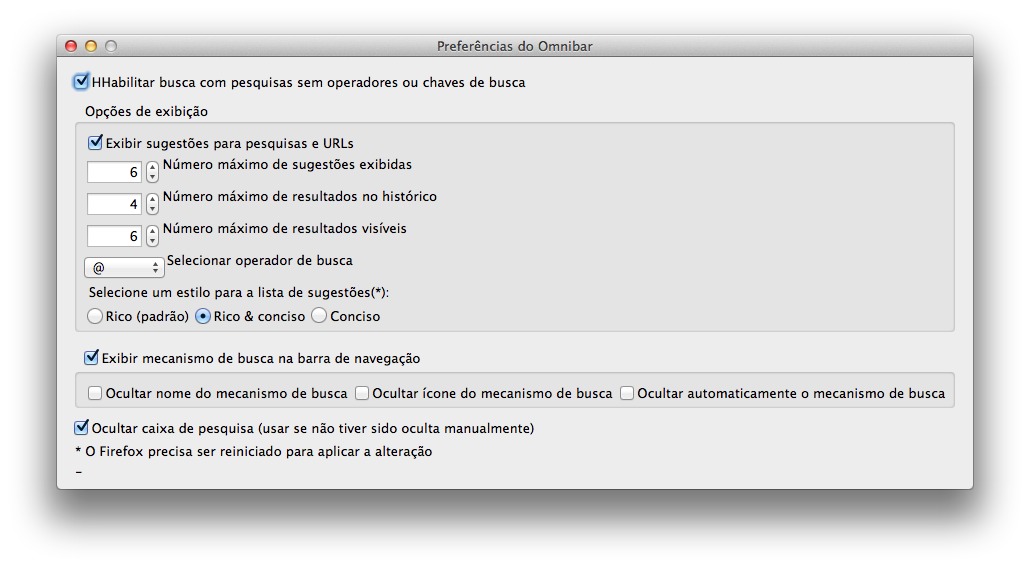
Task: Click stepper for 'Número máximo de sugestões exibidas'
Action: point(152,172)
